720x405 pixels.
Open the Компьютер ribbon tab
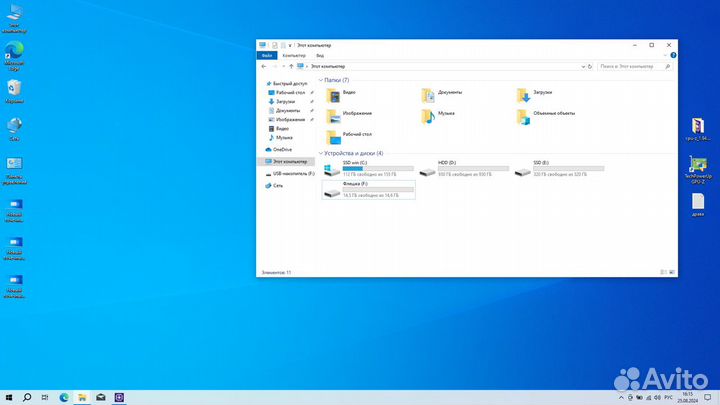pos(294,55)
